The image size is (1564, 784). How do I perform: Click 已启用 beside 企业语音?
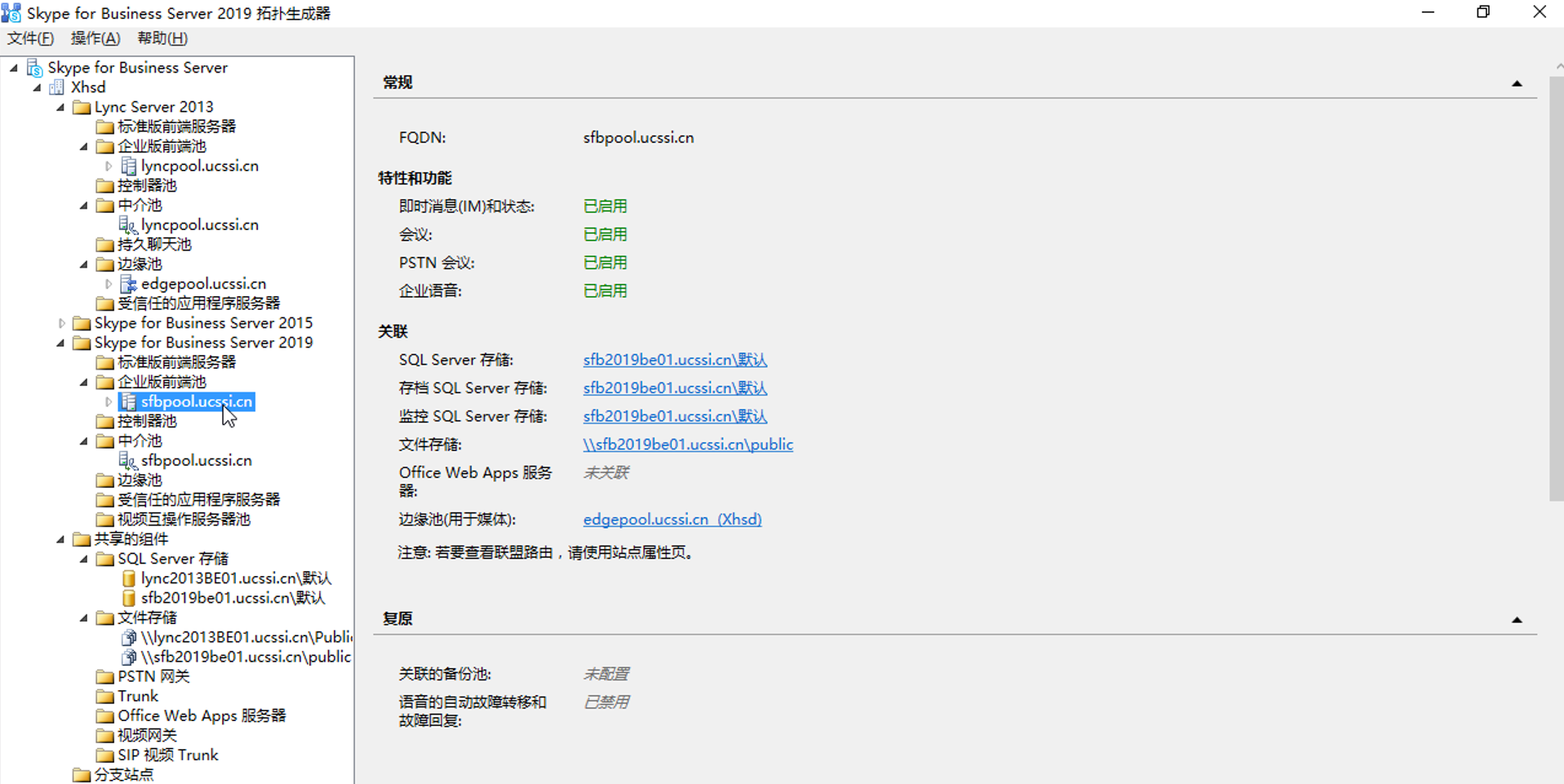coord(605,291)
